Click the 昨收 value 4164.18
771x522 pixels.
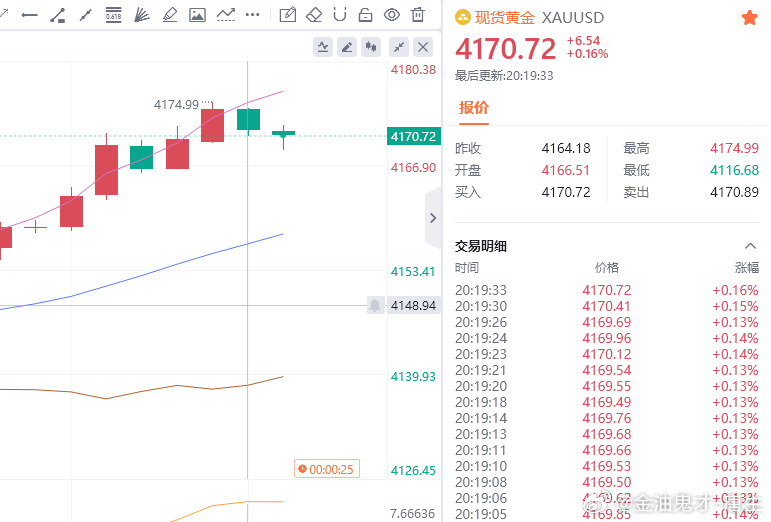566,148
